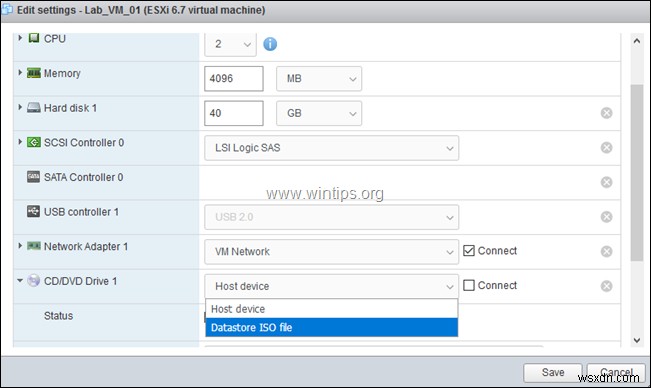Enable CD/DVD Drive 1 Connect checkbox
The height and width of the screenshot is (388, 651).
coord(469,286)
